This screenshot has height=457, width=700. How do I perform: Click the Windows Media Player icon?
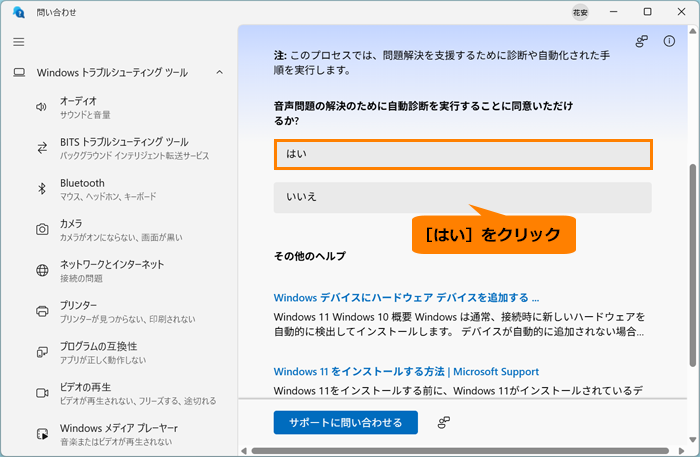point(42,434)
